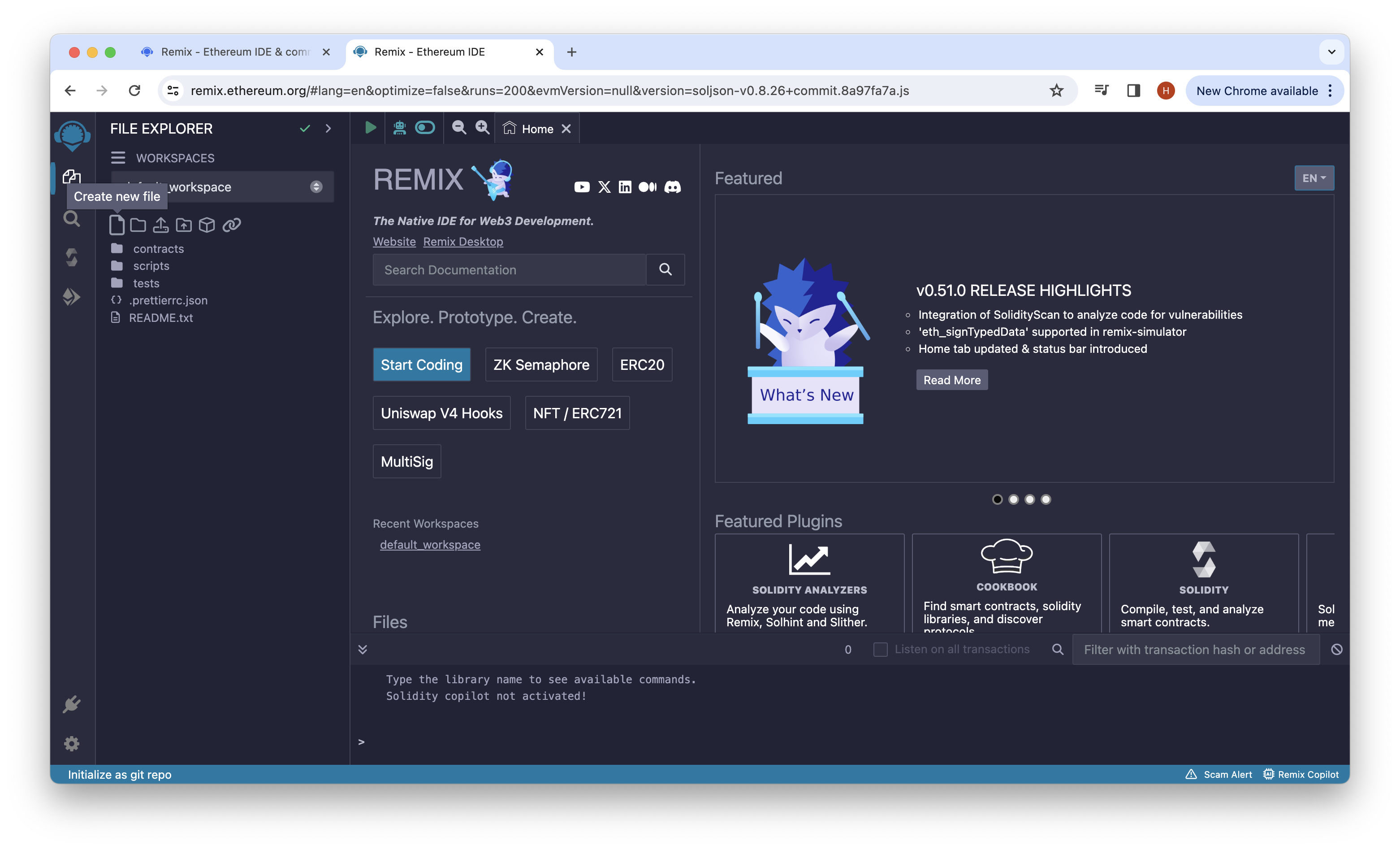Select second carousel dot in Featured
Image resolution: width=1400 pixels, height=850 pixels.
tap(1014, 499)
